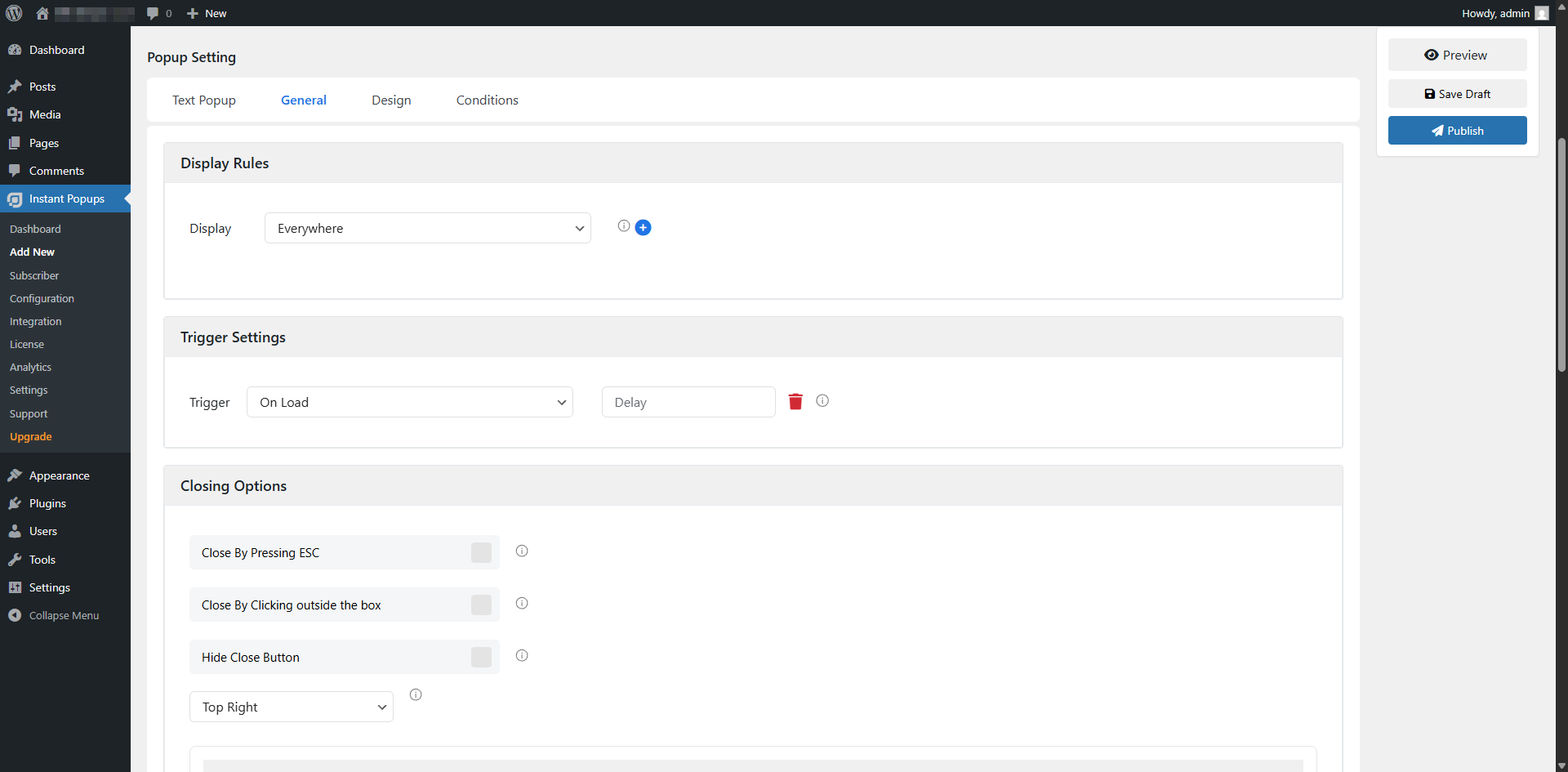Show info for Top Right position dropdown
The height and width of the screenshot is (772, 1568).
[x=416, y=695]
